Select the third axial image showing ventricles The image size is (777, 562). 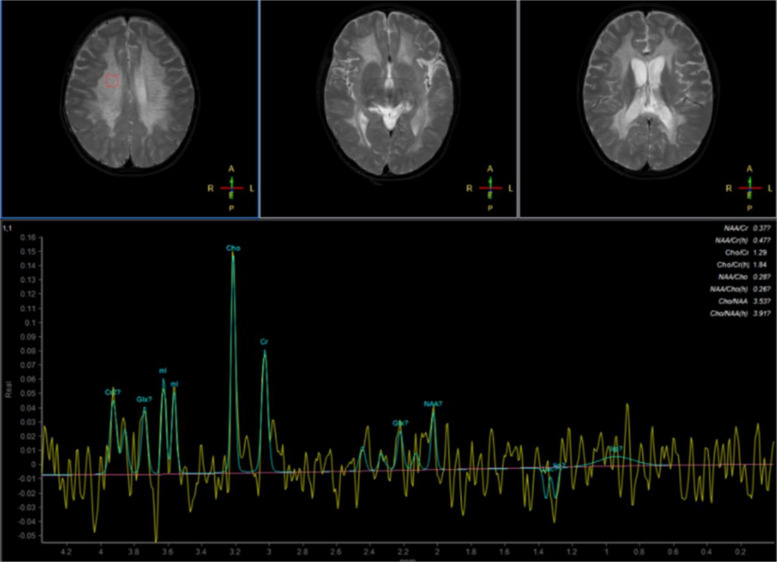pos(648,108)
